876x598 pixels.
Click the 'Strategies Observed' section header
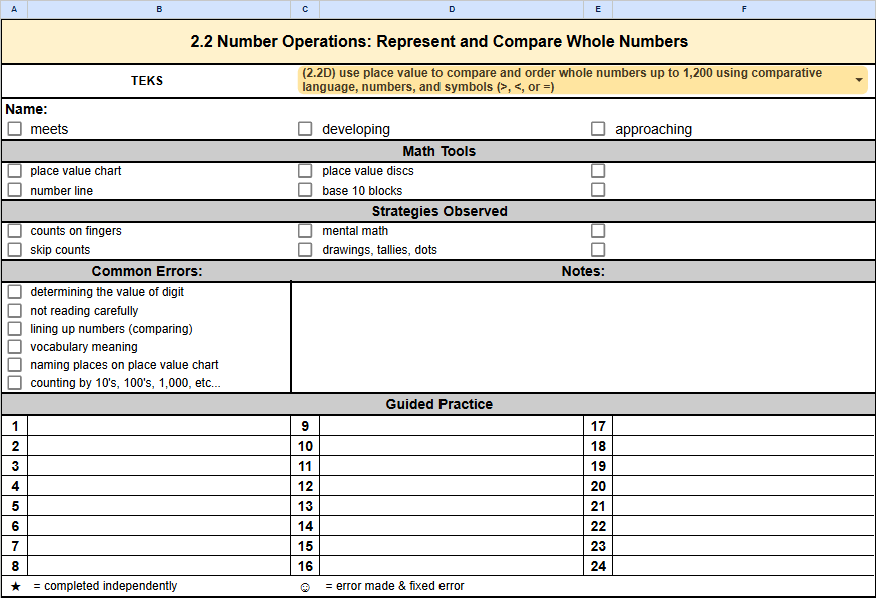[439, 211]
